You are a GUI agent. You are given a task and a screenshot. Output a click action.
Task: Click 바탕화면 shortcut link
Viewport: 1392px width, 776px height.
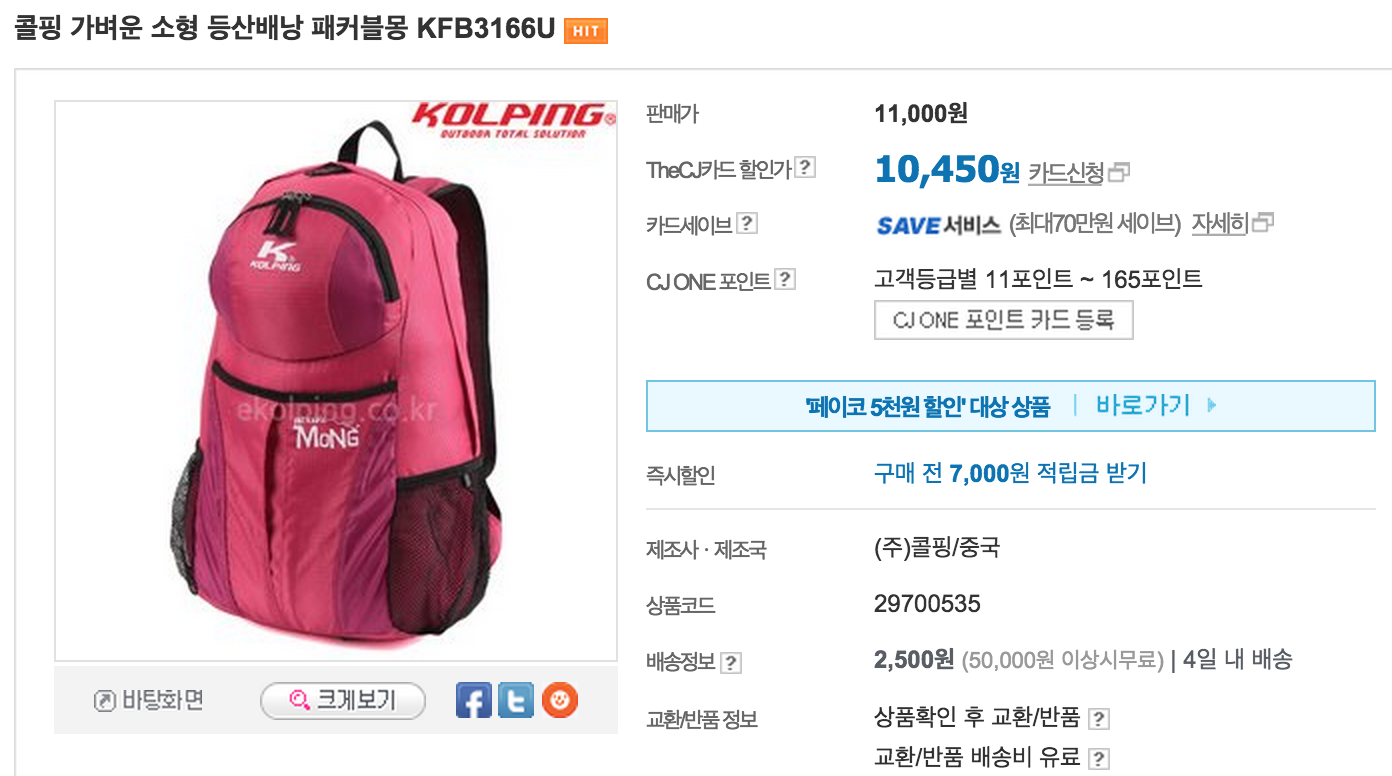149,700
